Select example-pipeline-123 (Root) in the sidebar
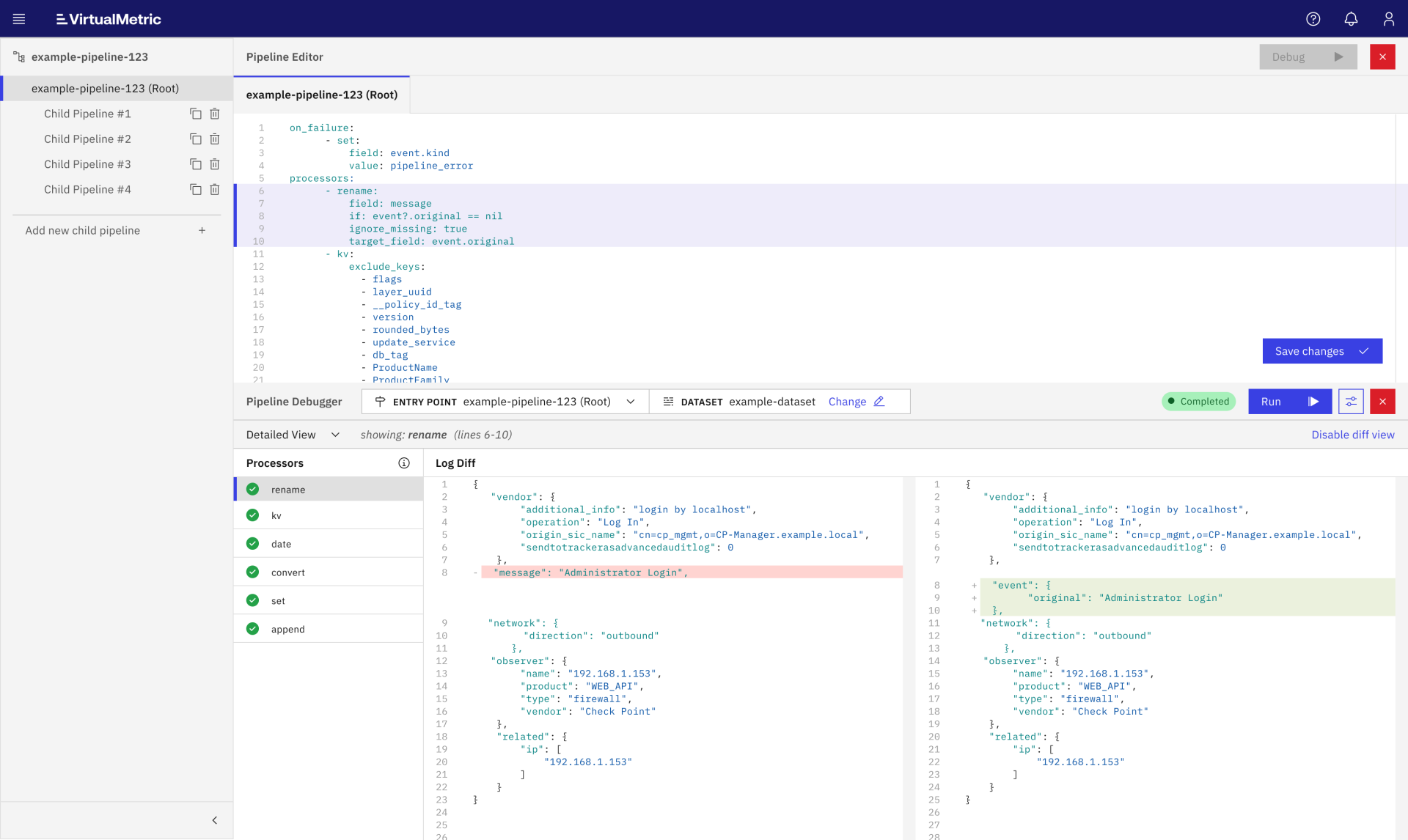Image resolution: width=1408 pixels, height=840 pixels. pyautogui.click(x=117, y=88)
